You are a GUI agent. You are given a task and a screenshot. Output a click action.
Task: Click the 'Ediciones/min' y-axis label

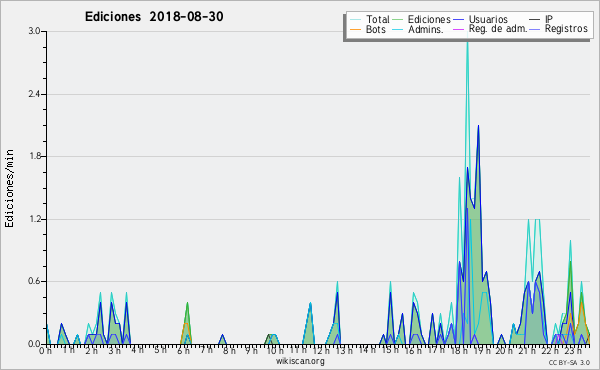pyautogui.click(x=9, y=188)
